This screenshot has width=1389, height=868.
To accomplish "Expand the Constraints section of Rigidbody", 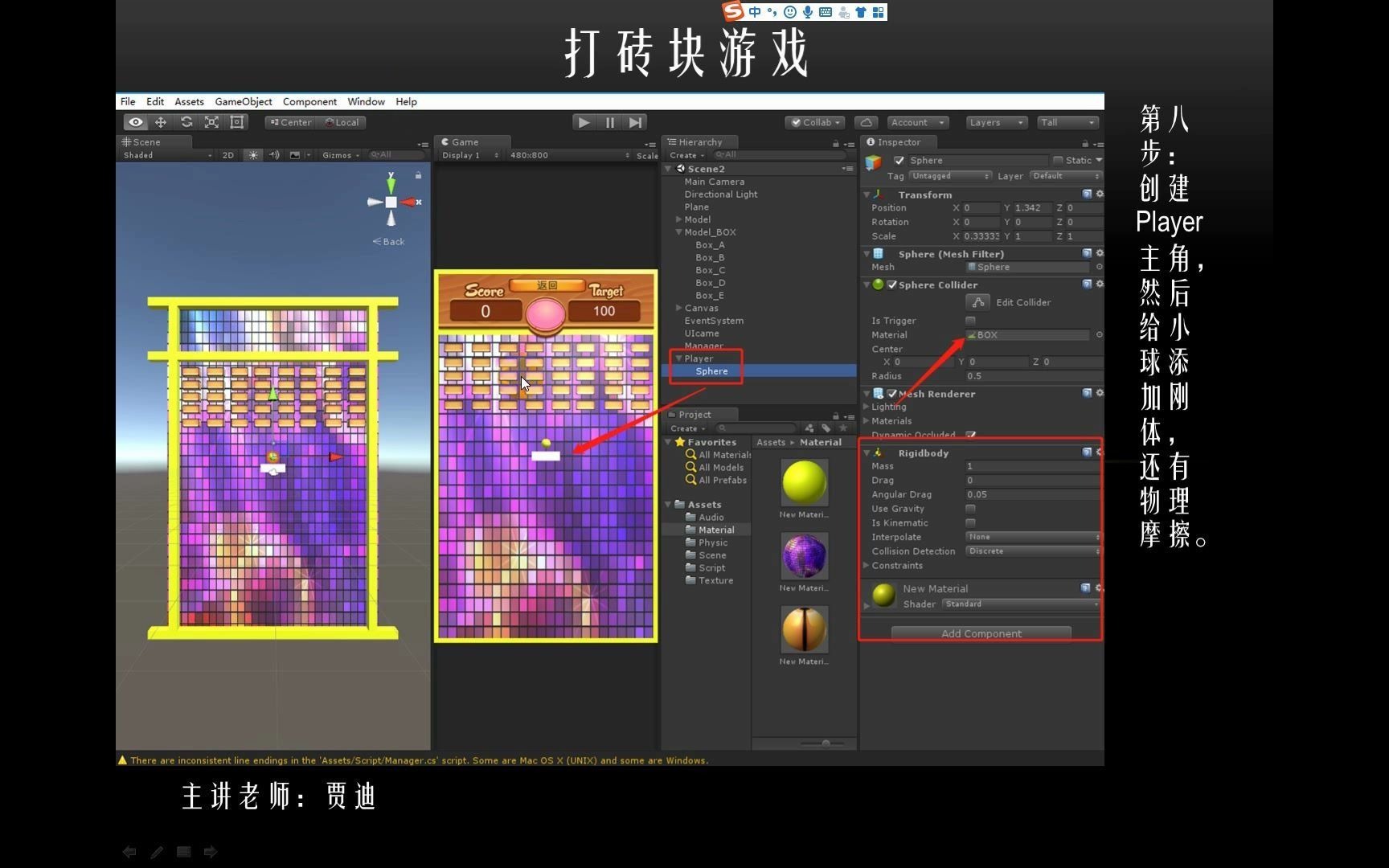I will [897, 565].
